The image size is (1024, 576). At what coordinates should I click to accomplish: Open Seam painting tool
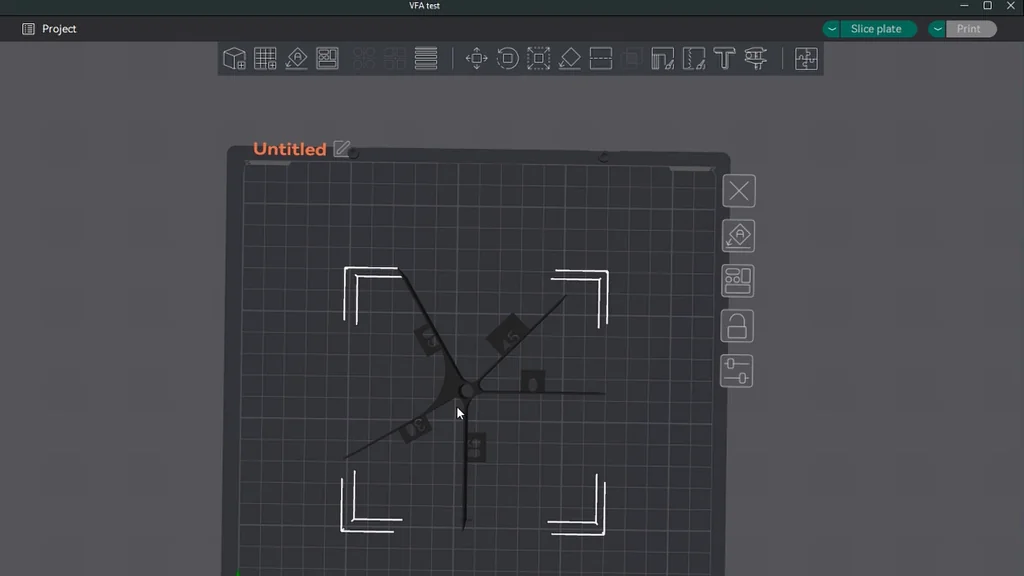point(694,59)
